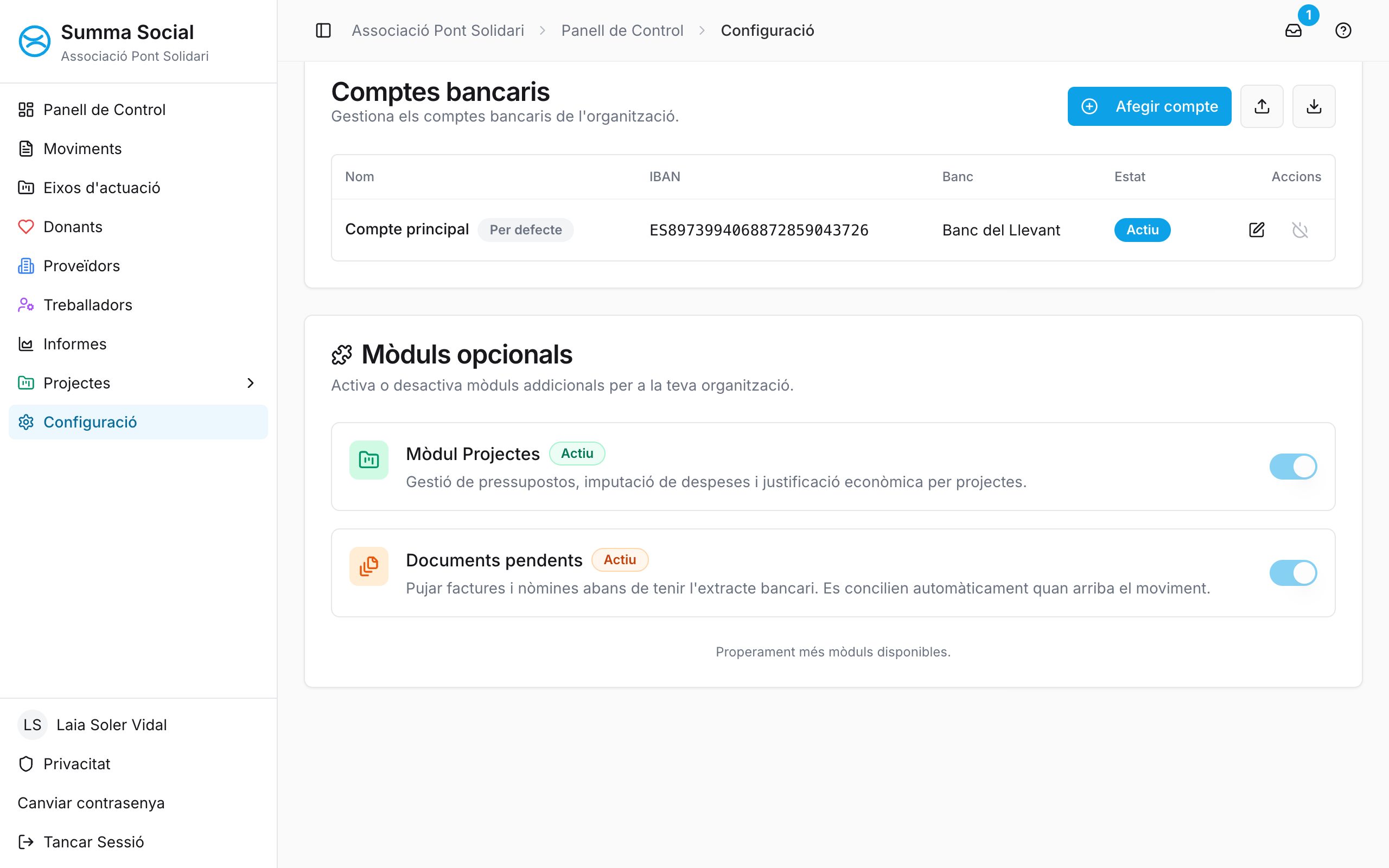Toggle off the Mòdul Projectes switch
The image size is (1389, 868).
1293,466
